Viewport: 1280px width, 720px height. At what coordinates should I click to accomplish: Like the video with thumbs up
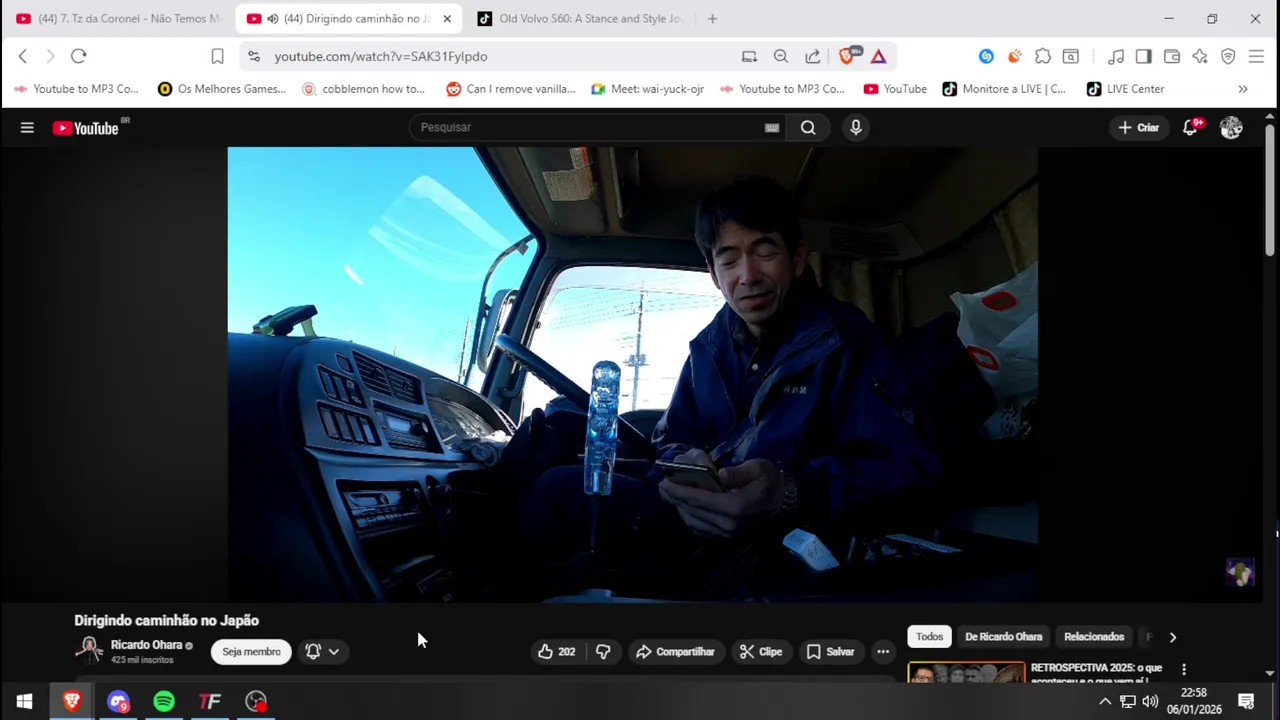[x=557, y=652]
